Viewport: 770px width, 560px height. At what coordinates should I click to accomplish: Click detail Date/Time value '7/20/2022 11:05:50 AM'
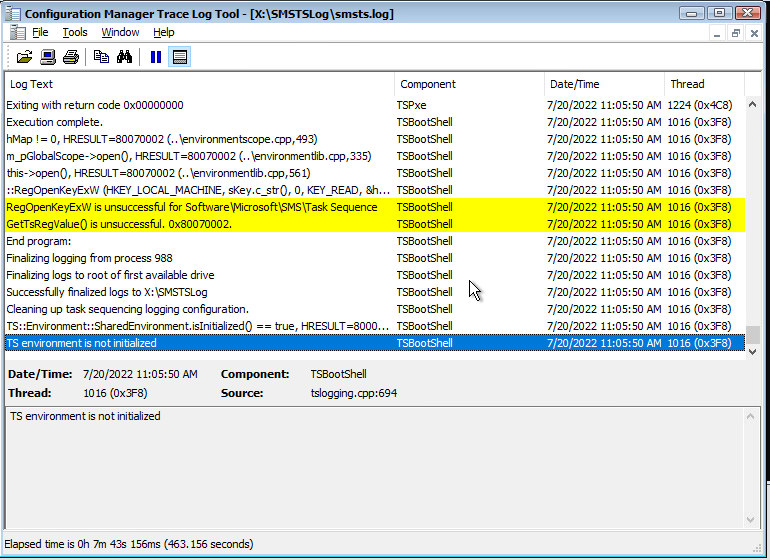(140, 374)
